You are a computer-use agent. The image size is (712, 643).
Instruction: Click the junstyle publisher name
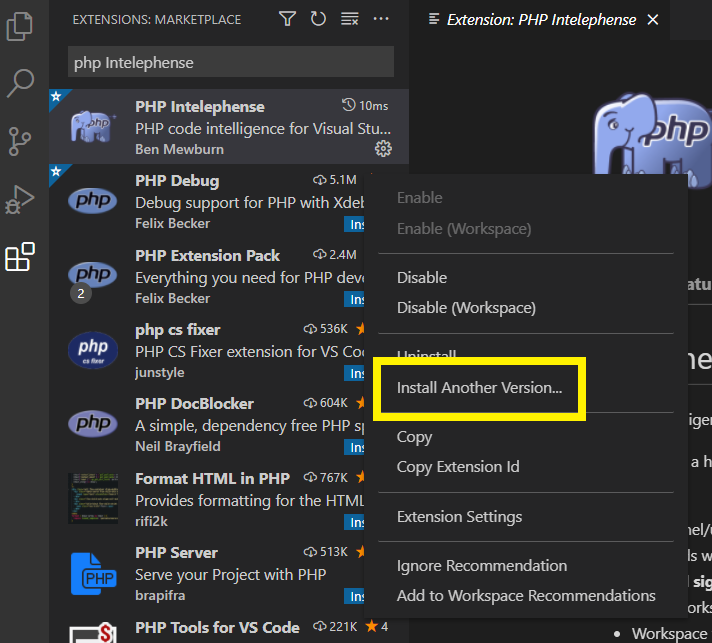pos(160,373)
